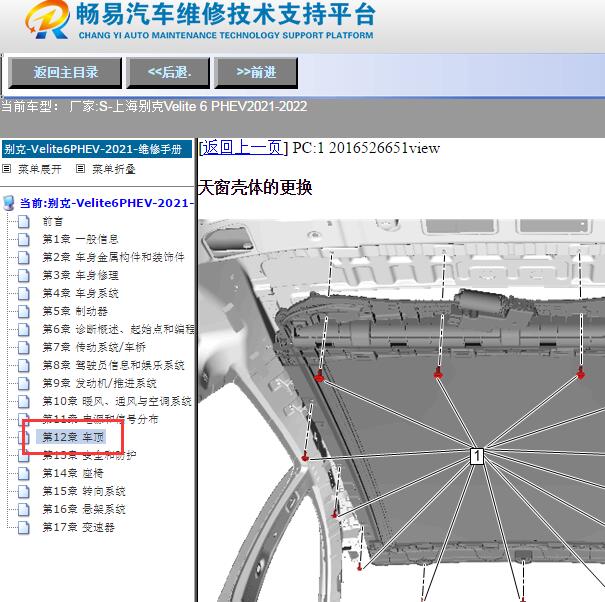The width and height of the screenshot is (605, 602).
Task: Click the page icon next to 第14章
Action: (24, 473)
